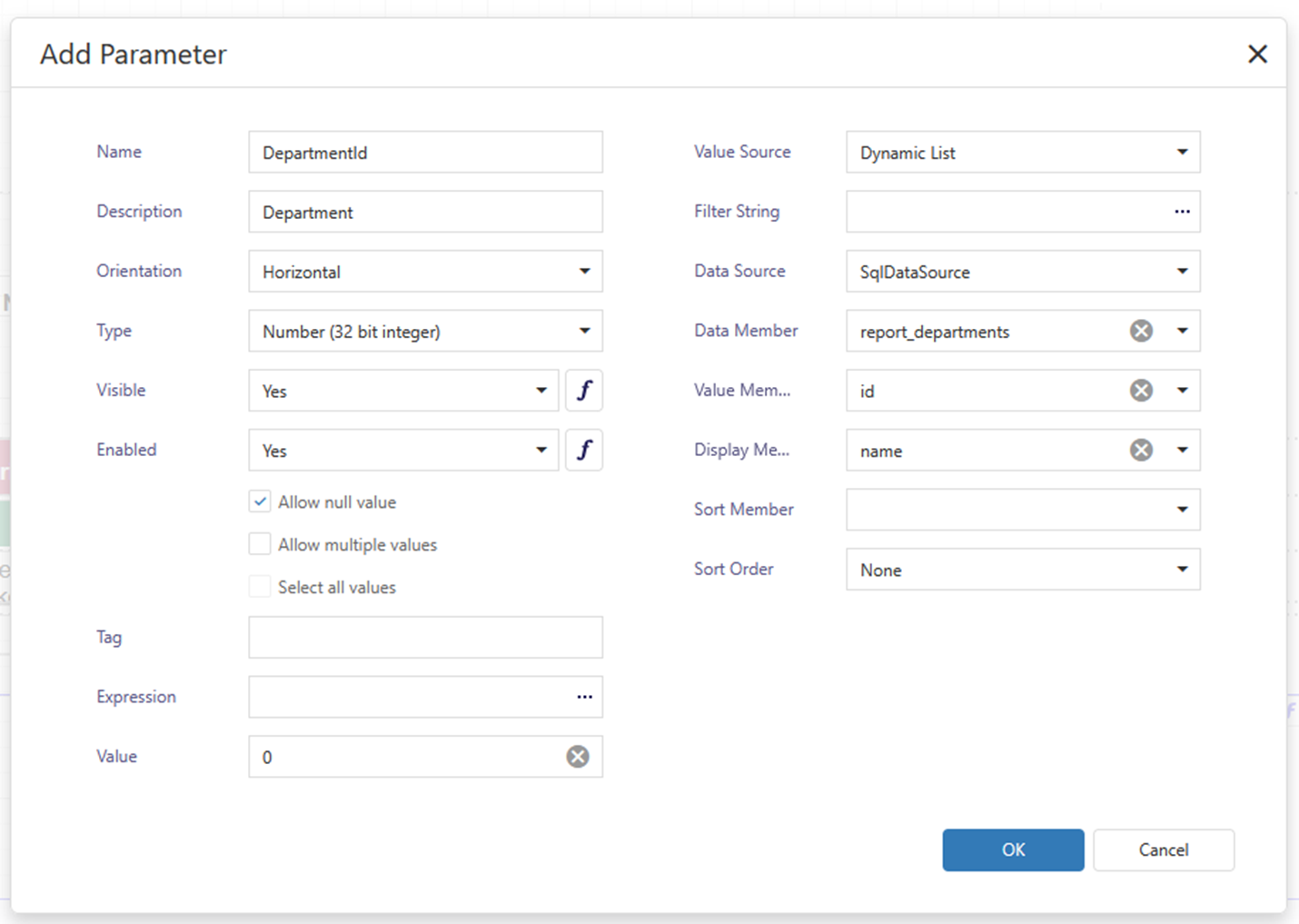The height and width of the screenshot is (924, 1299).
Task: Expand the Sort Order dropdown
Action: tap(1182, 570)
